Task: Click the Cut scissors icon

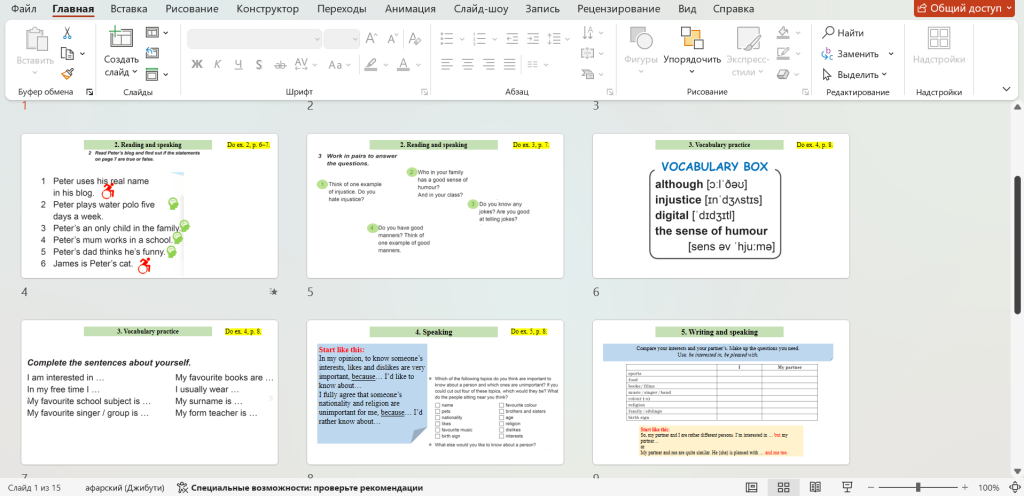Action: point(67,33)
